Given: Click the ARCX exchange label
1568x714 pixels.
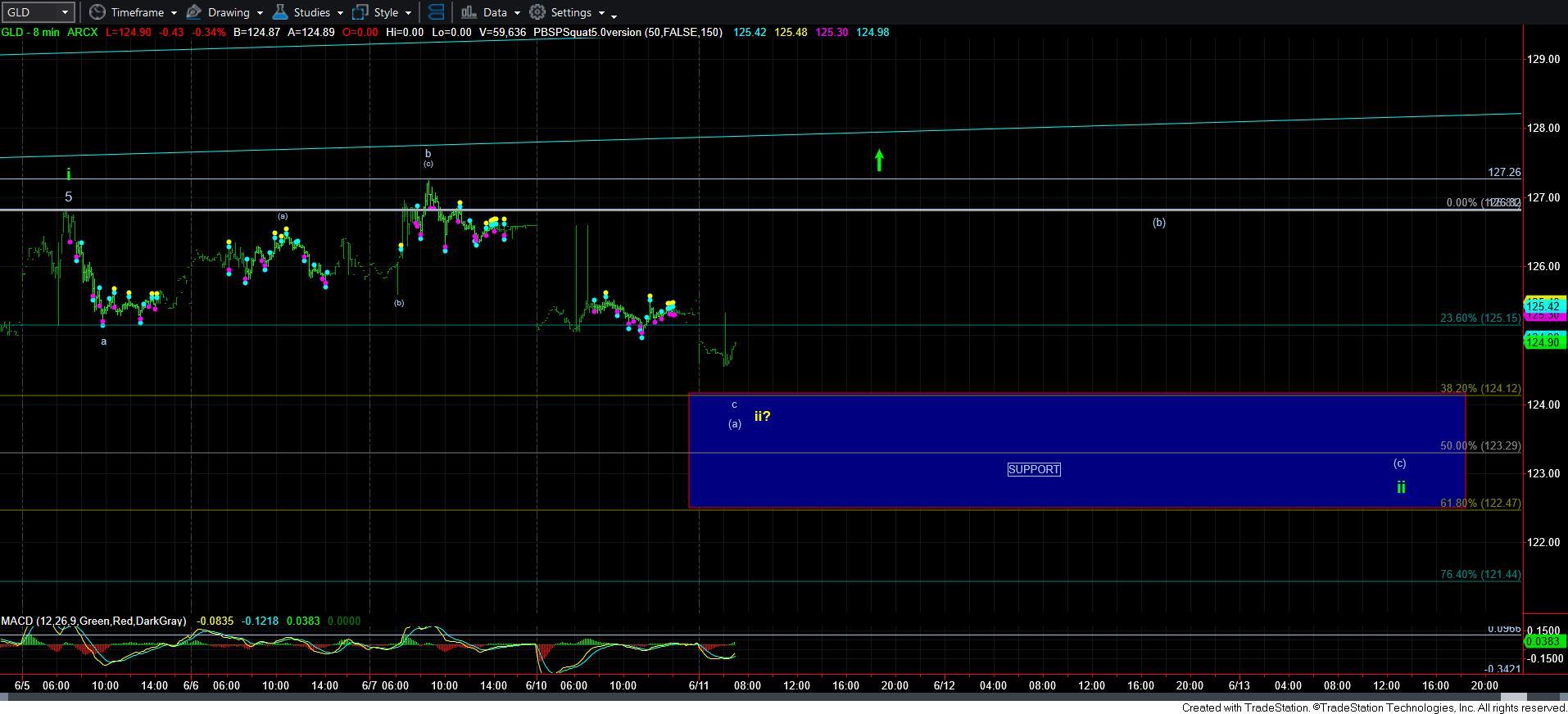Looking at the screenshot, I should 82,32.
